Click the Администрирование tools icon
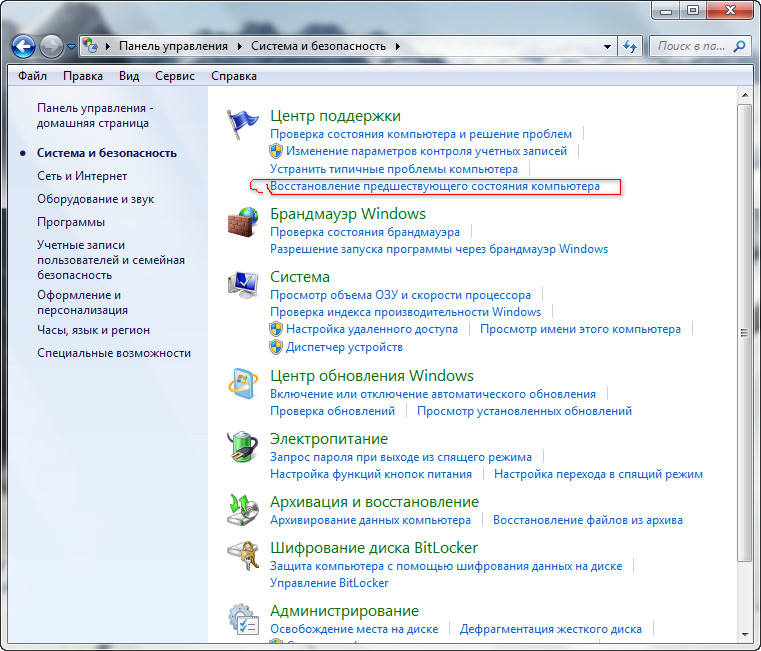 coord(243,620)
